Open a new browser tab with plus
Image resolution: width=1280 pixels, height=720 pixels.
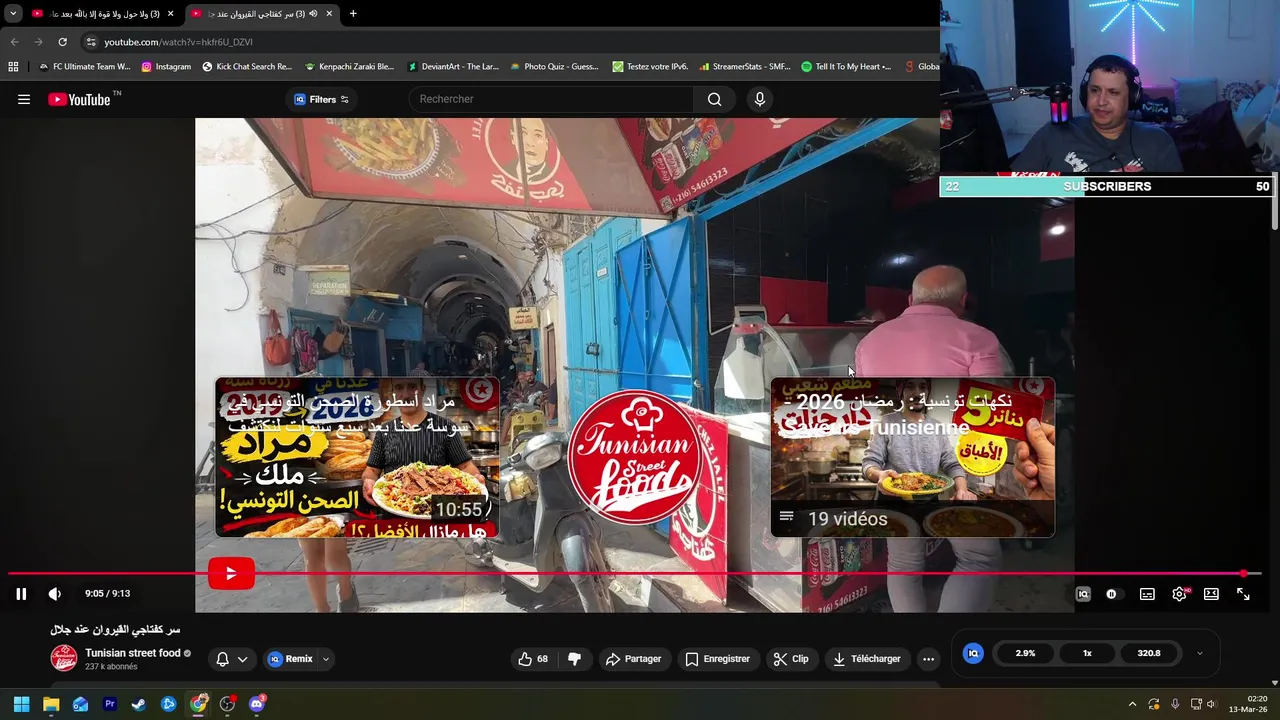(353, 13)
